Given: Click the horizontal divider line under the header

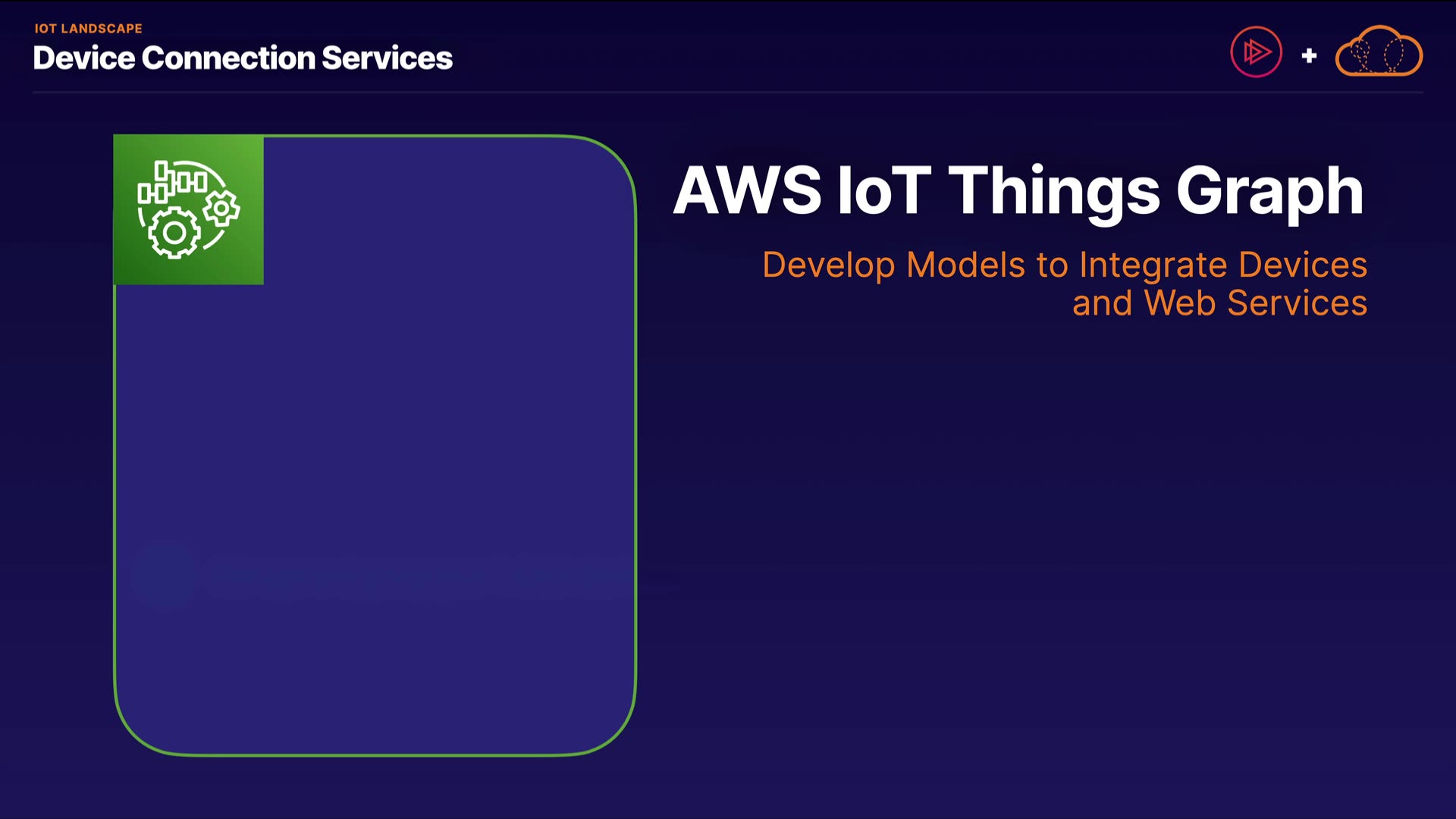Looking at the screenshot, I should tap(728, 93).
